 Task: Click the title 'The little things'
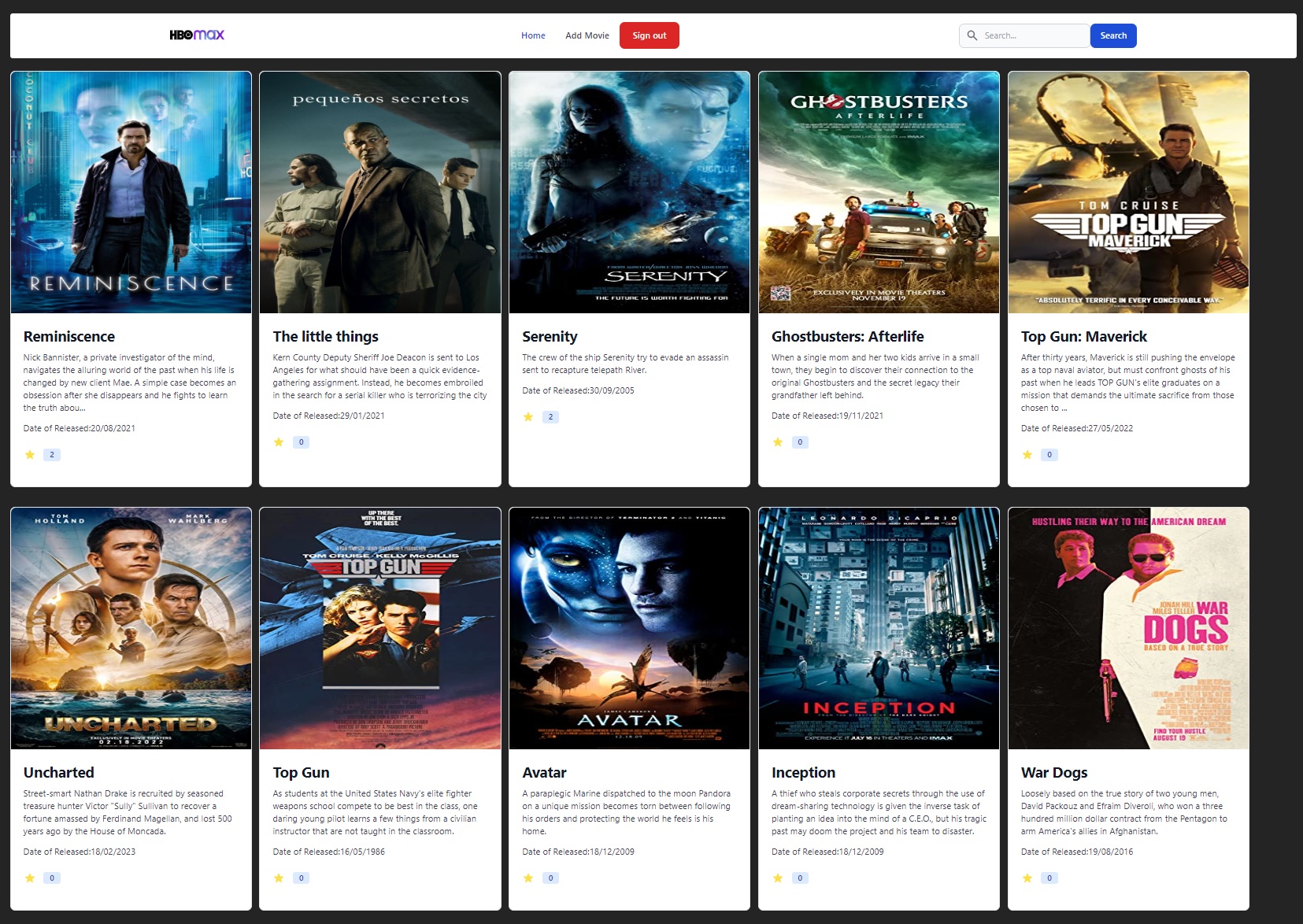pos(324,336)
